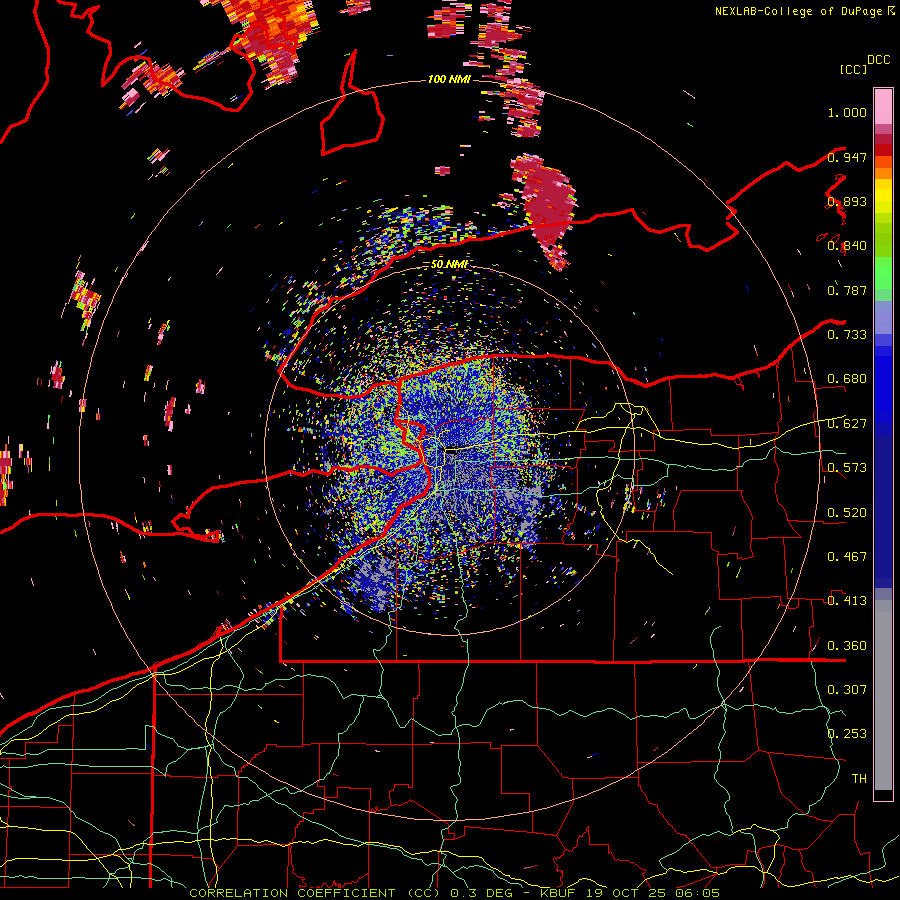Click the 0.253 scale value
The image size is (900, 900).
(x=847, y=734)
